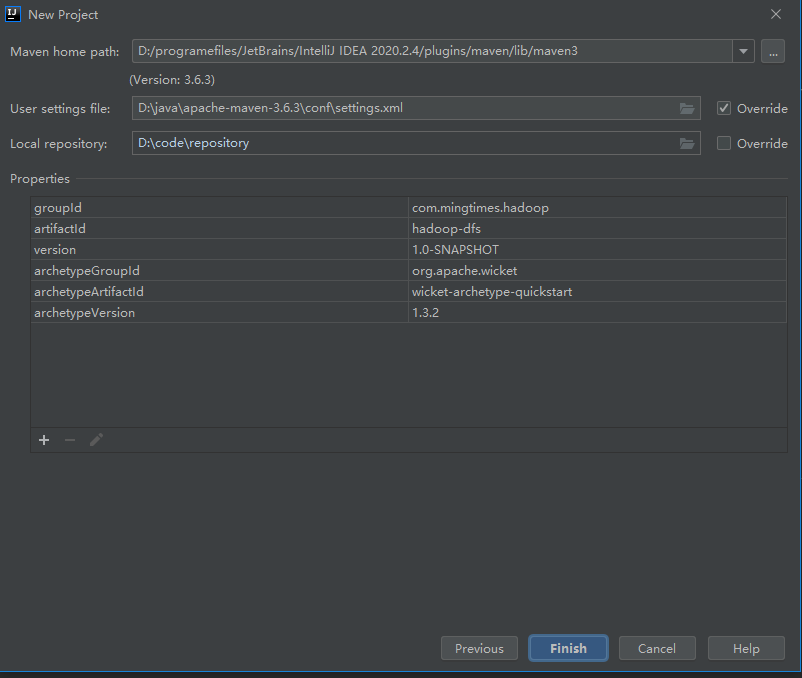Edit the selected property with the pencil icon

tap(96, 440)
